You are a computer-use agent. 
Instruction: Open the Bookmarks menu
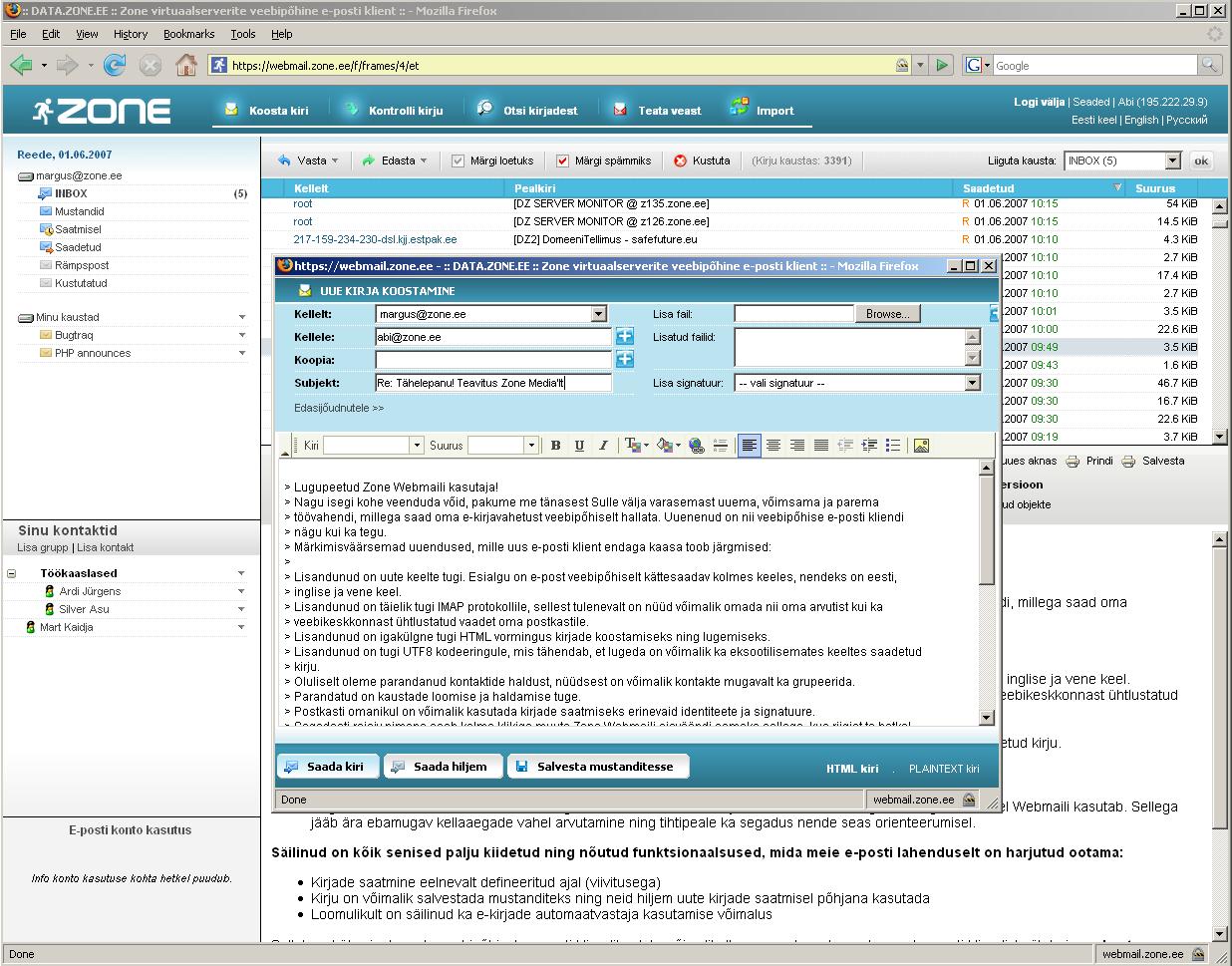pos(188,34)
